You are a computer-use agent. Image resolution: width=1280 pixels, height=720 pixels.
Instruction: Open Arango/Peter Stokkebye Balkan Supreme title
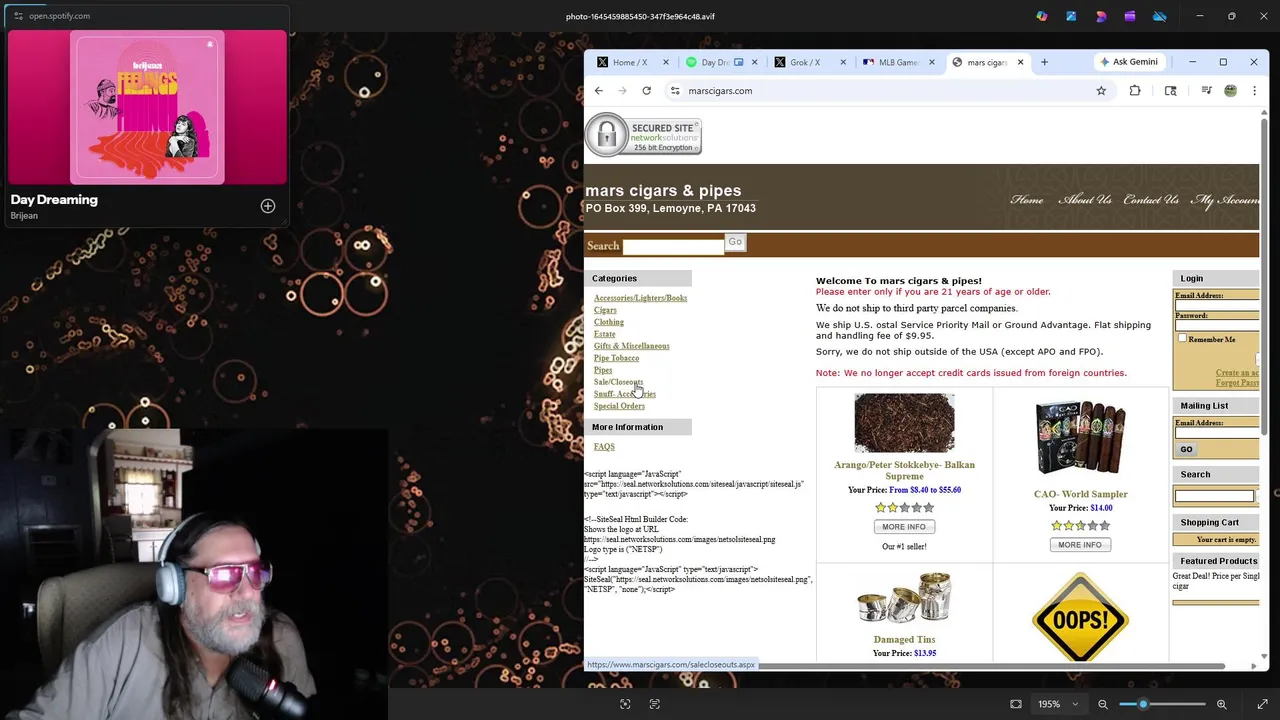(904, 470)
